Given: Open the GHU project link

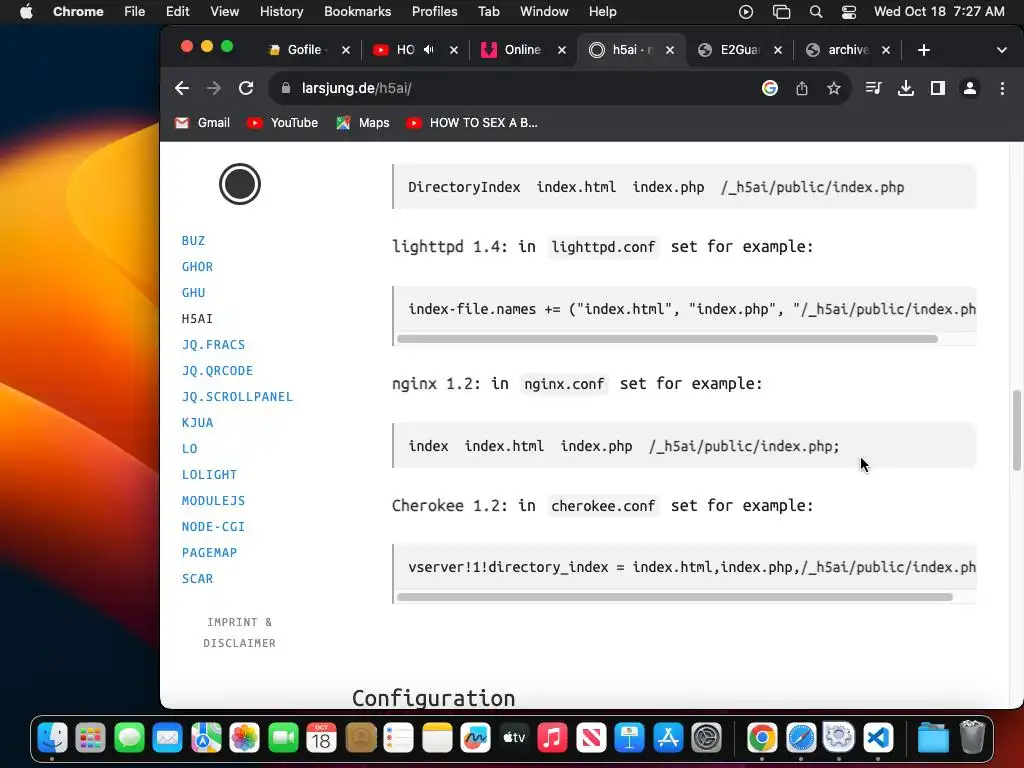Looking at the screenshot, I should 193,293.
